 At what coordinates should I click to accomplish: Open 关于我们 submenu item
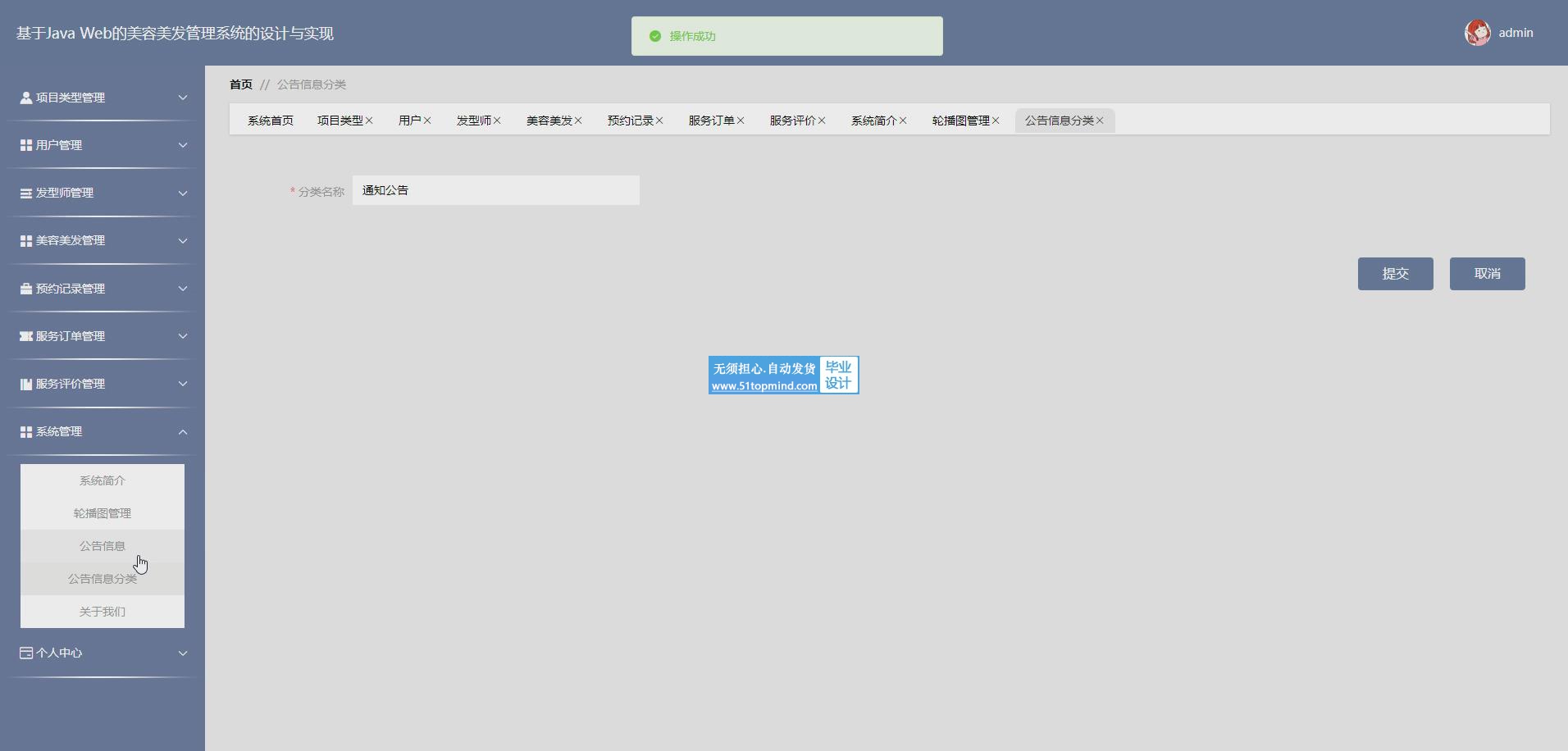tap(103, 612)
